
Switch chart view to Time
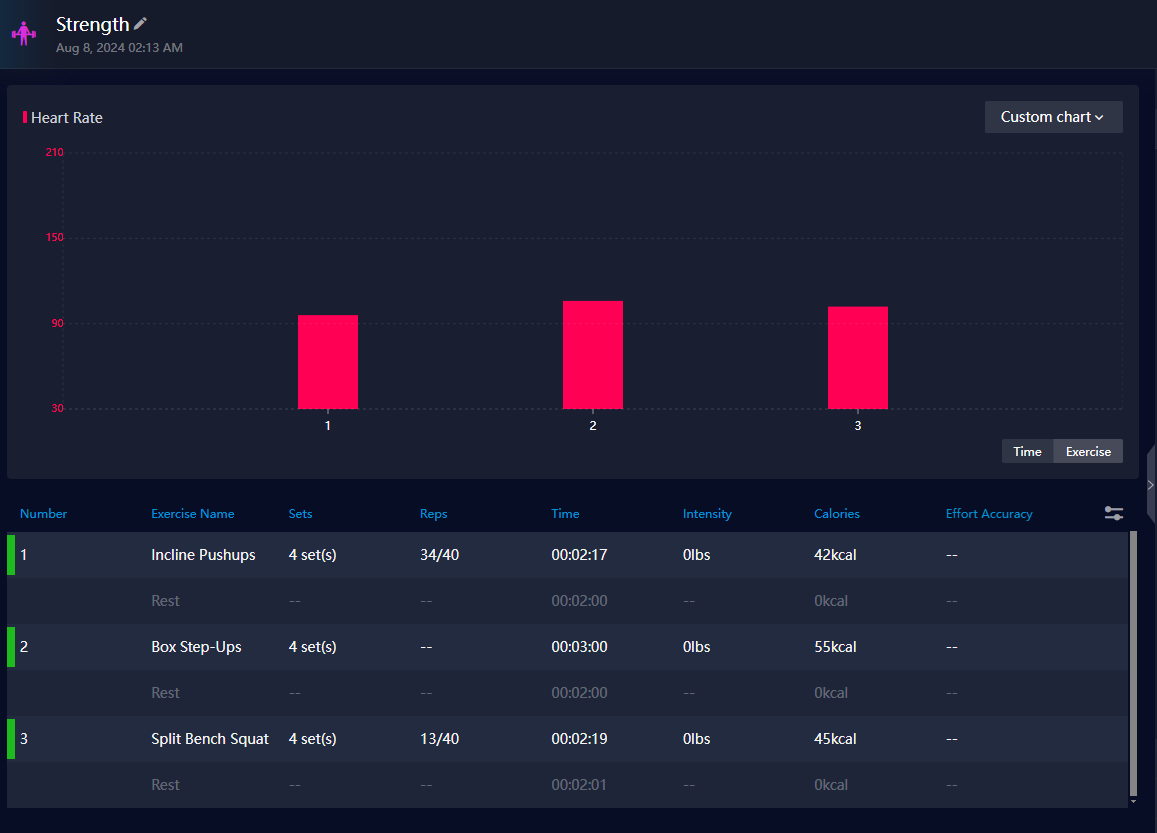pos(1027,451)
